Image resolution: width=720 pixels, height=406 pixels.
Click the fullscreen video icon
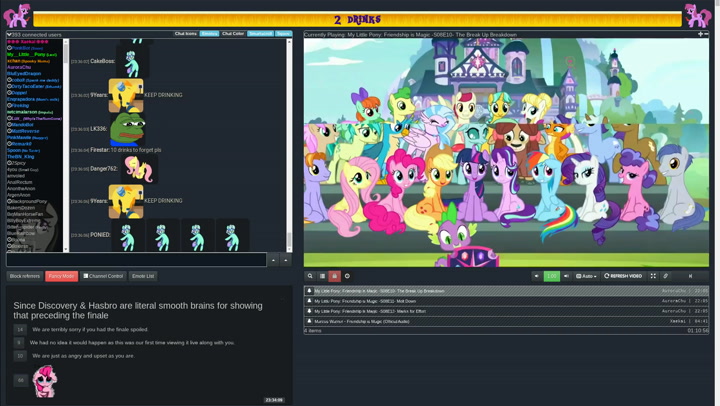(x=653, y=276)
